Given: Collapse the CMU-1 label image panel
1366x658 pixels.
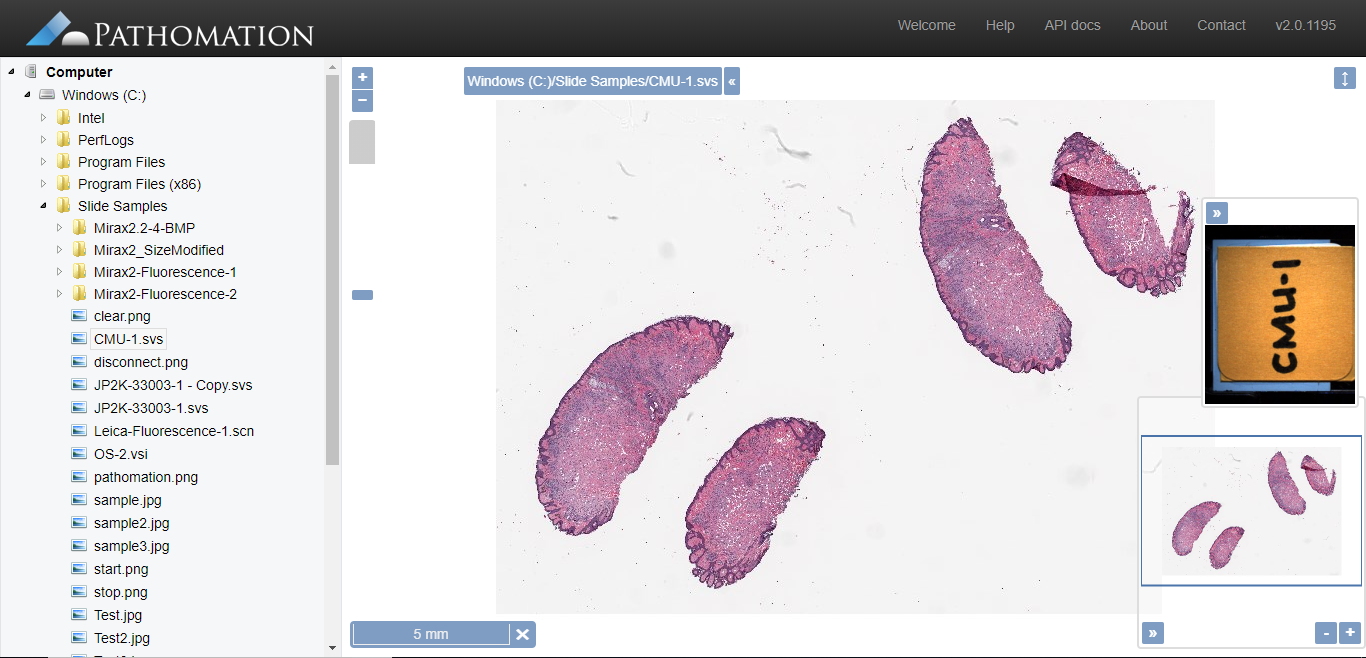Looking at the screenshot, I should click(1216, 213).
